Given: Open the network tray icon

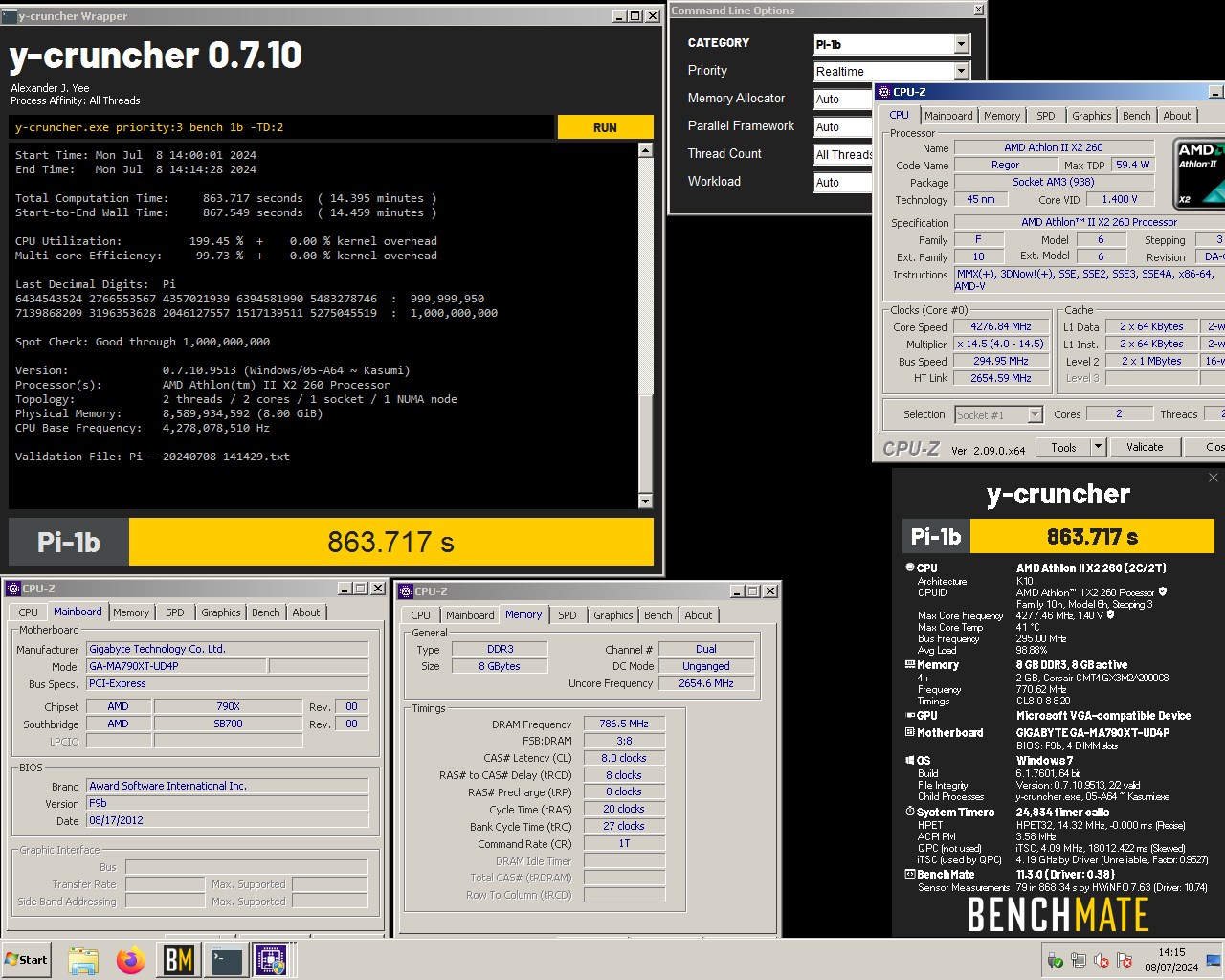Looking at the screenshot, I should coord(1079,960).
